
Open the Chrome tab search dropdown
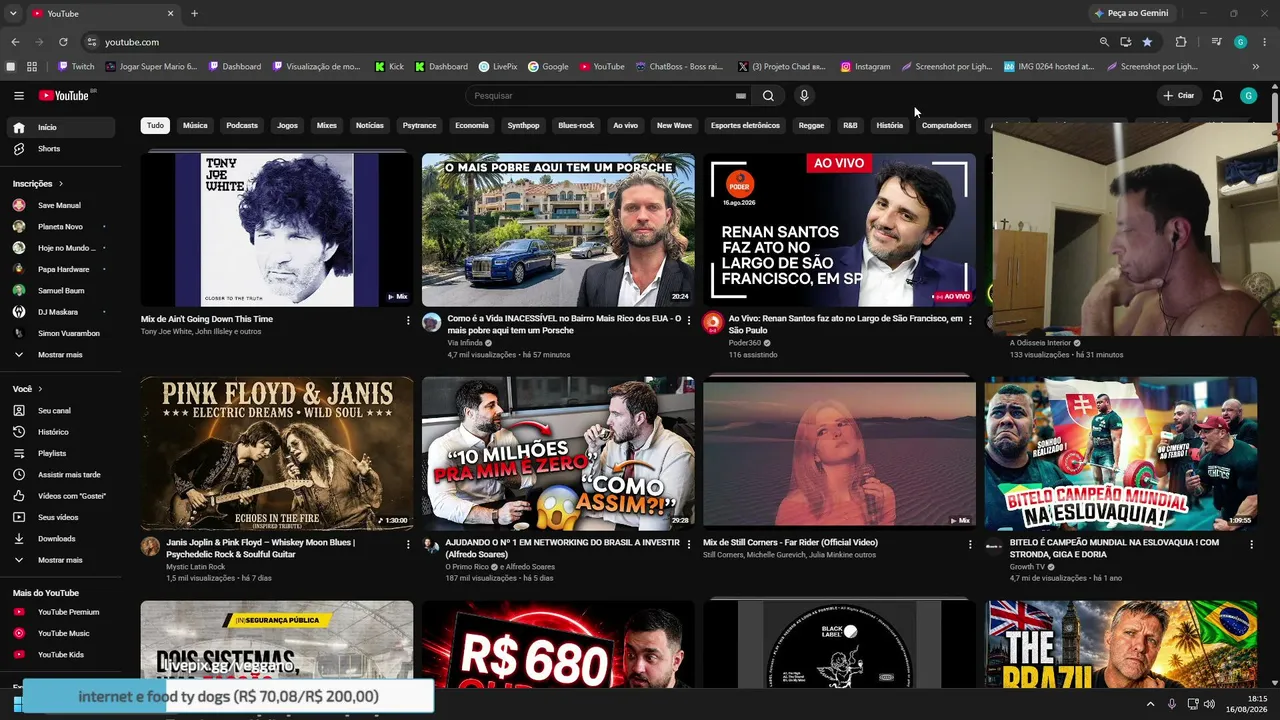13,13
